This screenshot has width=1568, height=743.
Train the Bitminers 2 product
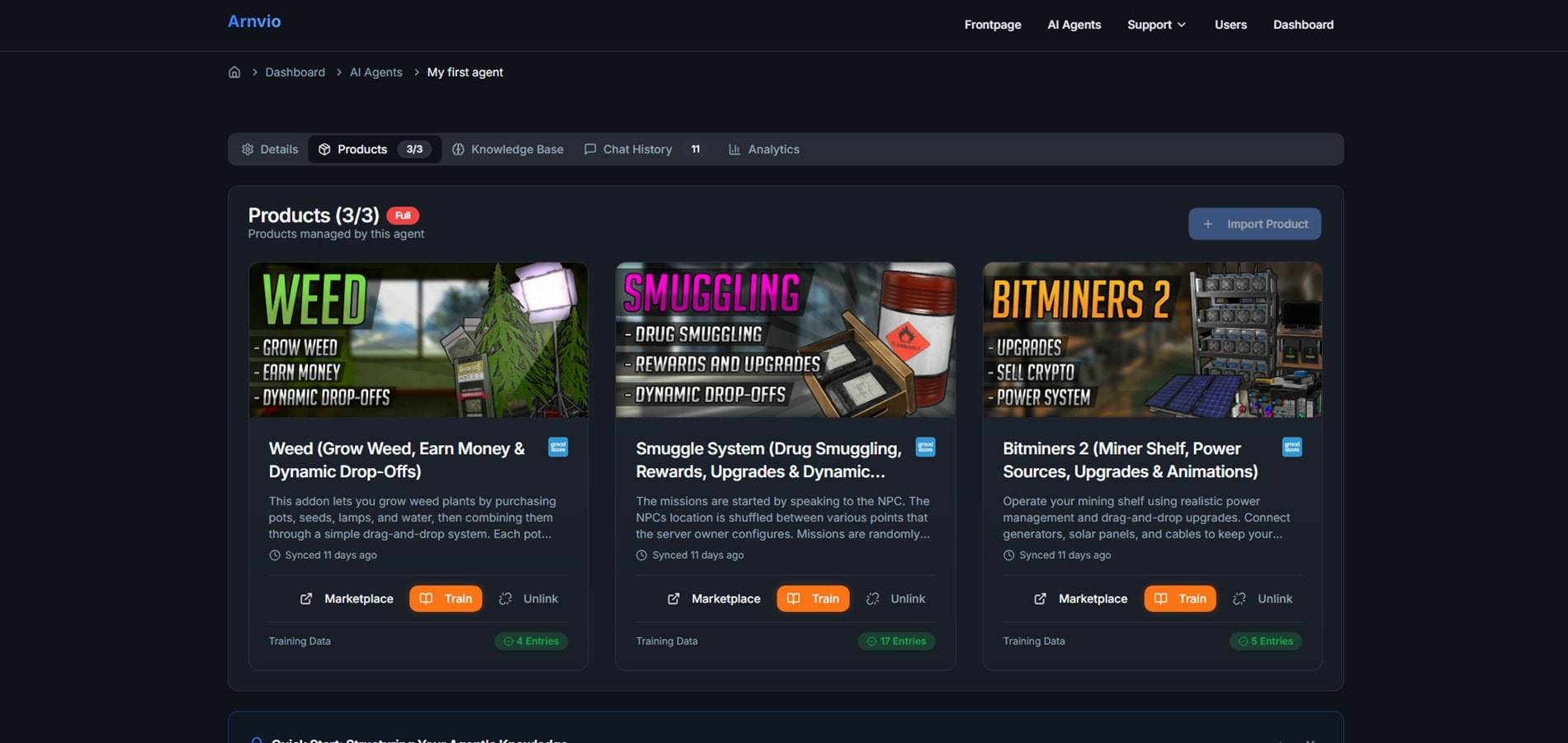pyautogui.click(x=1180, y=599)
